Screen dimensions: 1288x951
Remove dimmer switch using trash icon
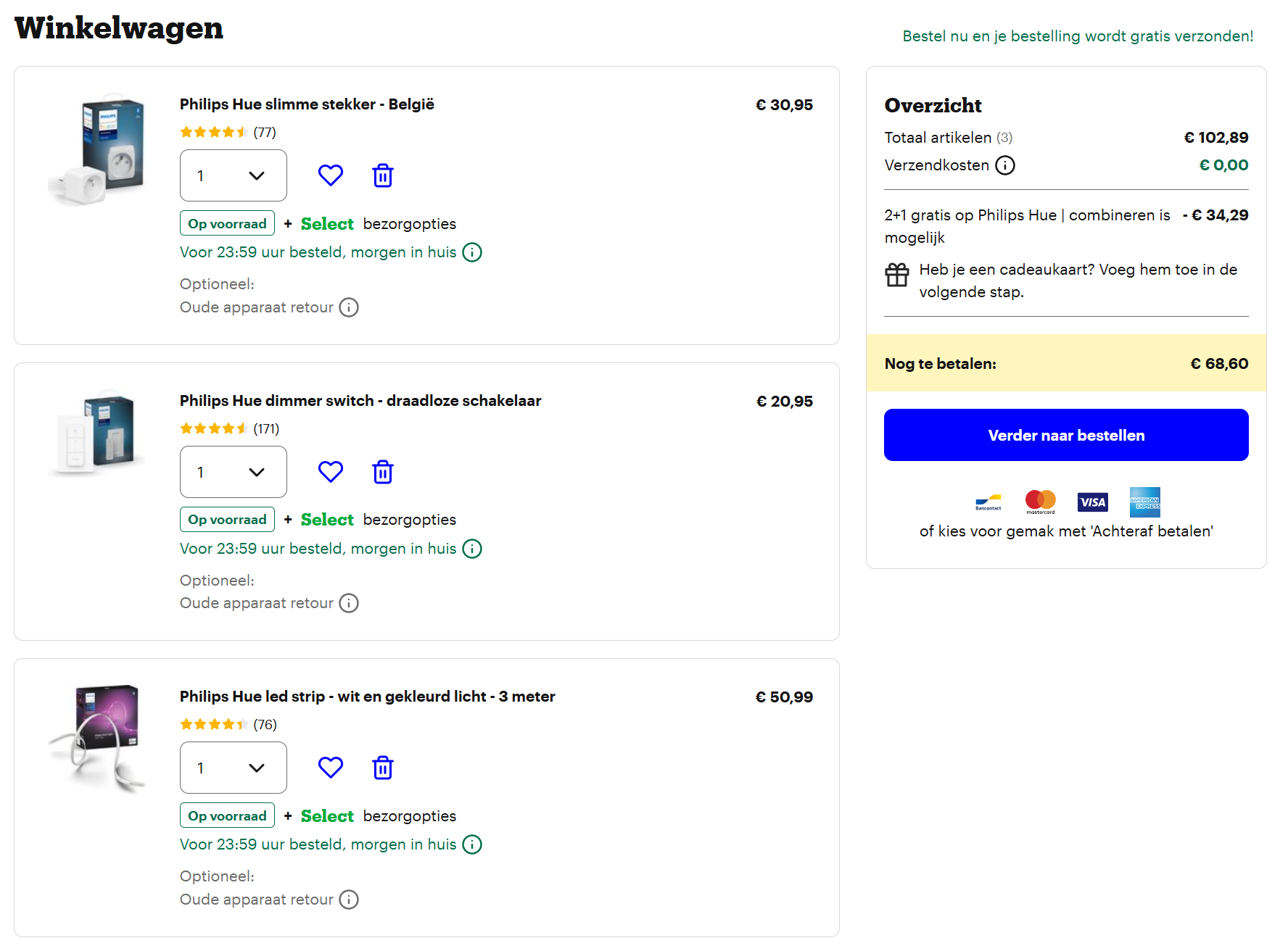[382, 472]
